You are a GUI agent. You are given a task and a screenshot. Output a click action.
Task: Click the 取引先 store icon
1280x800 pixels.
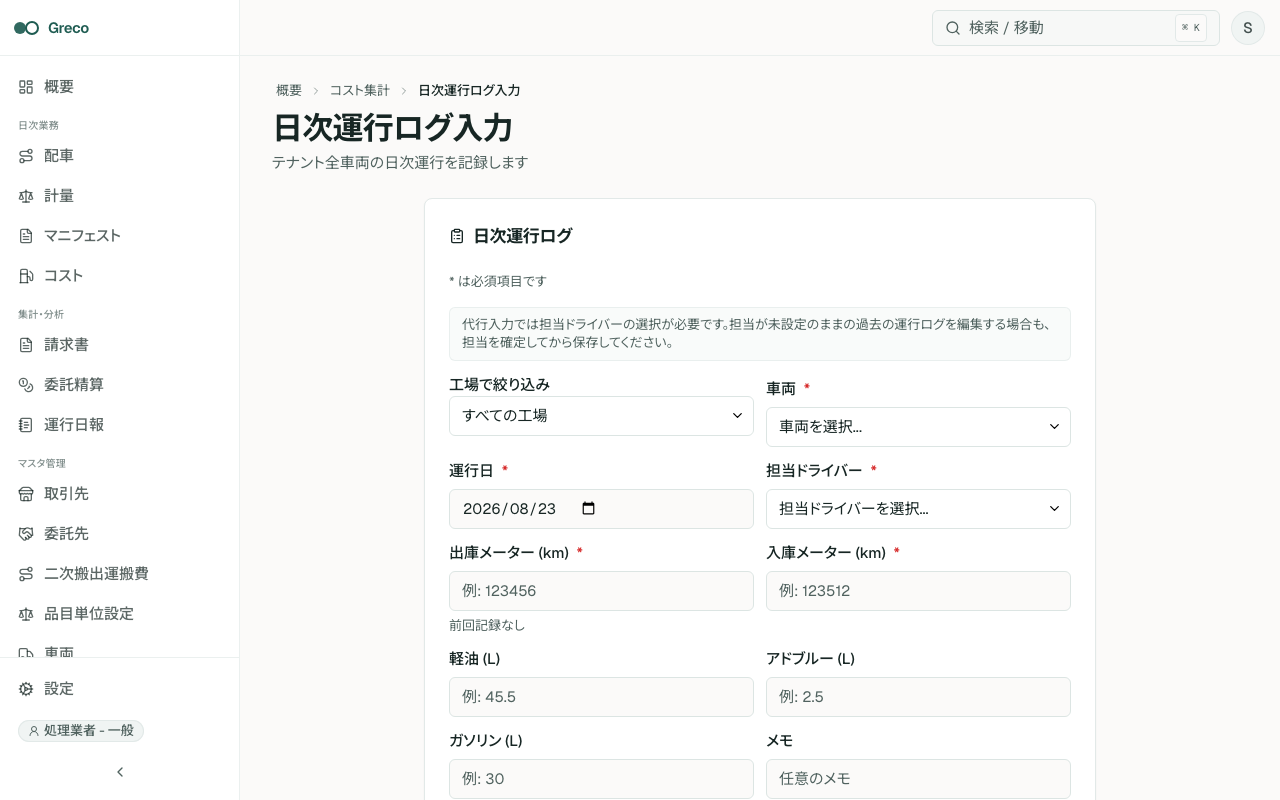pyautogui.click(x=26, y=494)
